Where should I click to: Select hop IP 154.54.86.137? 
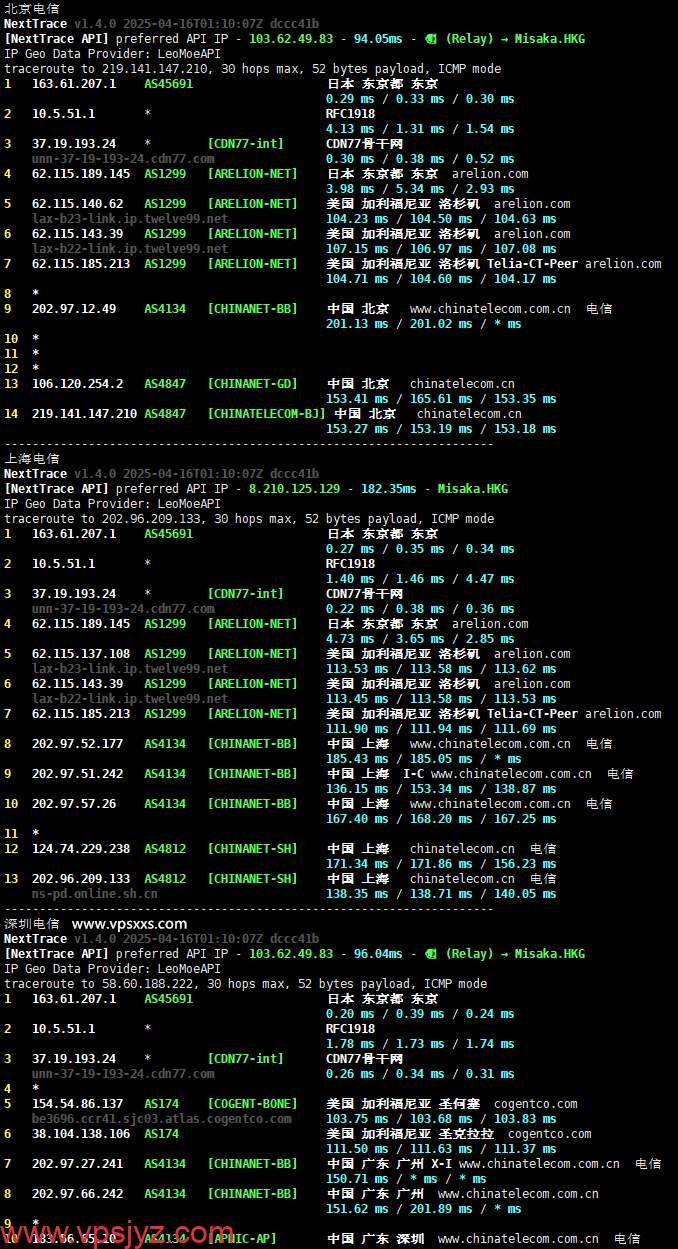(x=78, y=1103)
